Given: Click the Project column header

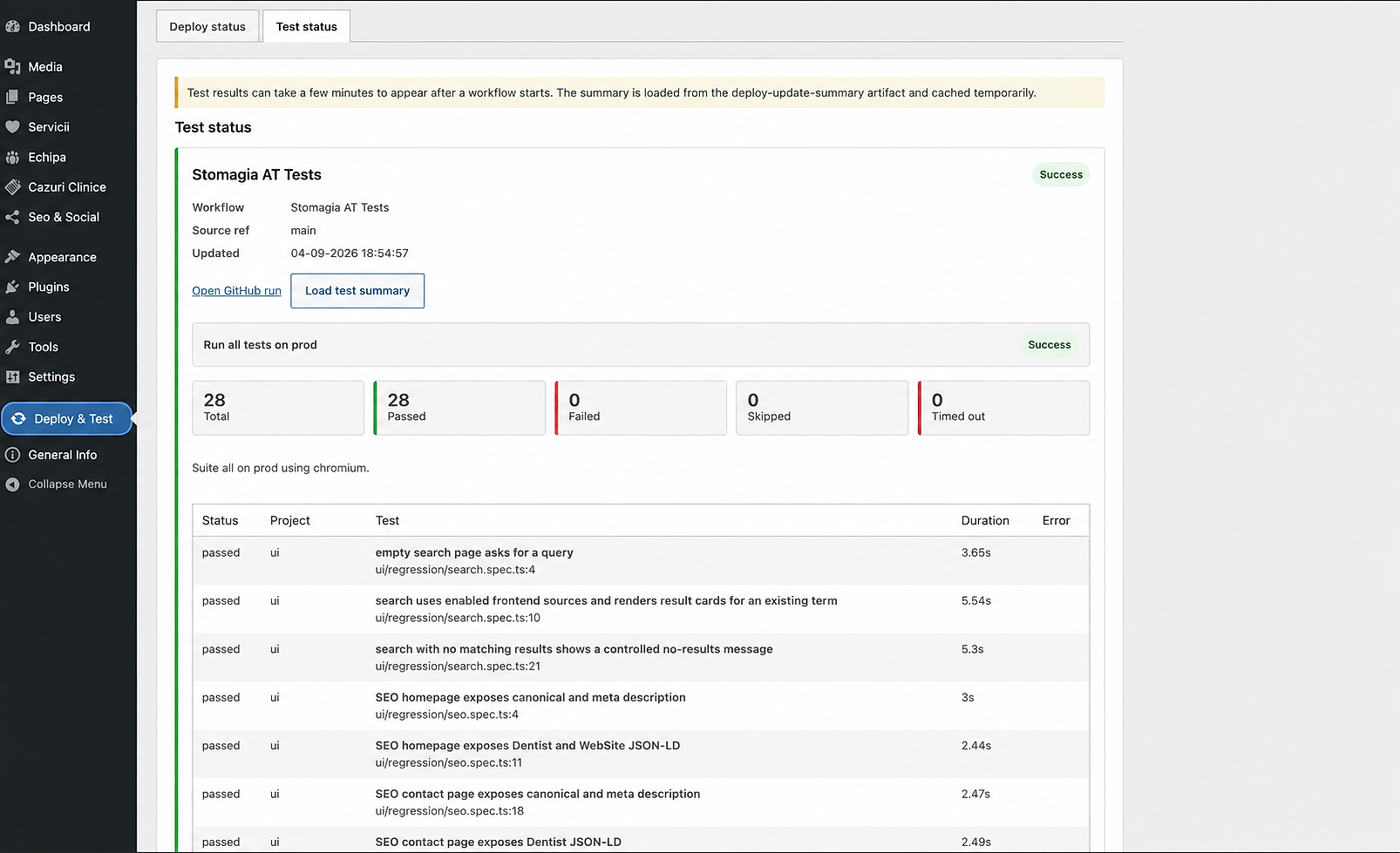Looking at the screenshot, I should [290, 520].
